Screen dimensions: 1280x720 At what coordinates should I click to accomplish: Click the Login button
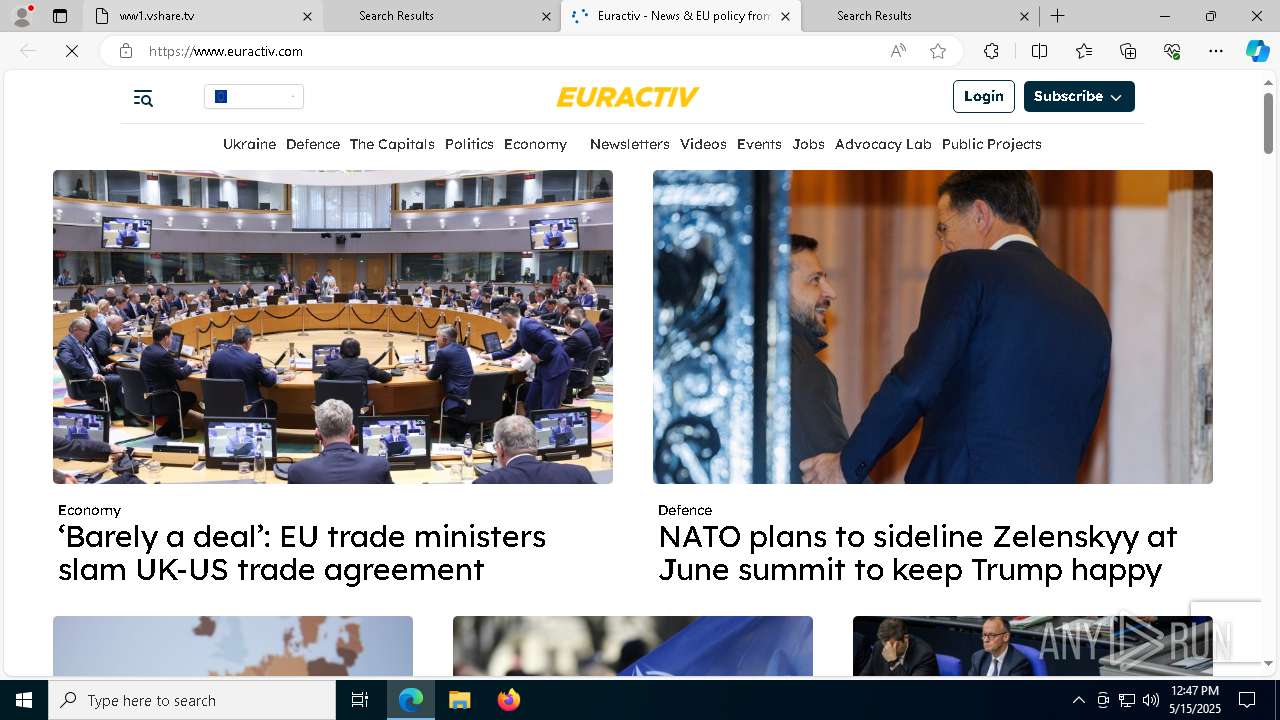[984, 96]
